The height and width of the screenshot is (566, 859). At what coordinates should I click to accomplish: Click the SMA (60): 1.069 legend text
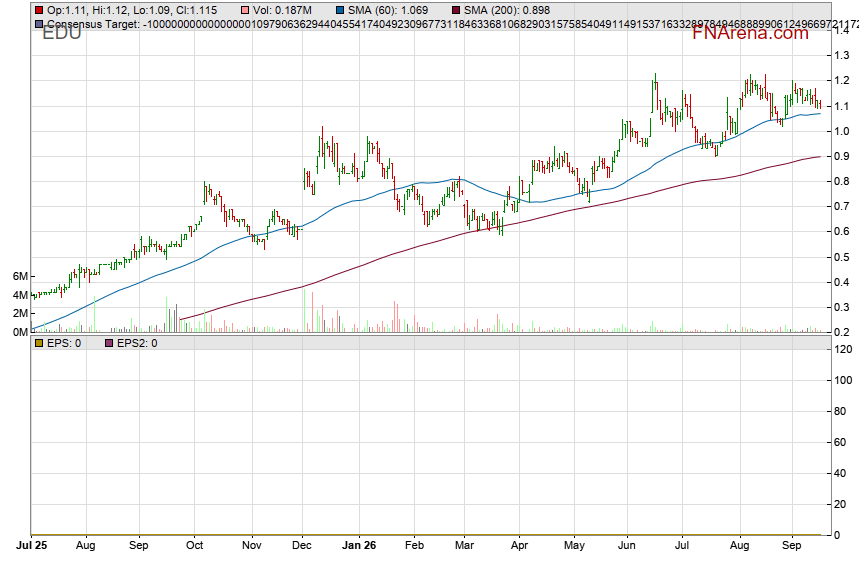point(388,10)
